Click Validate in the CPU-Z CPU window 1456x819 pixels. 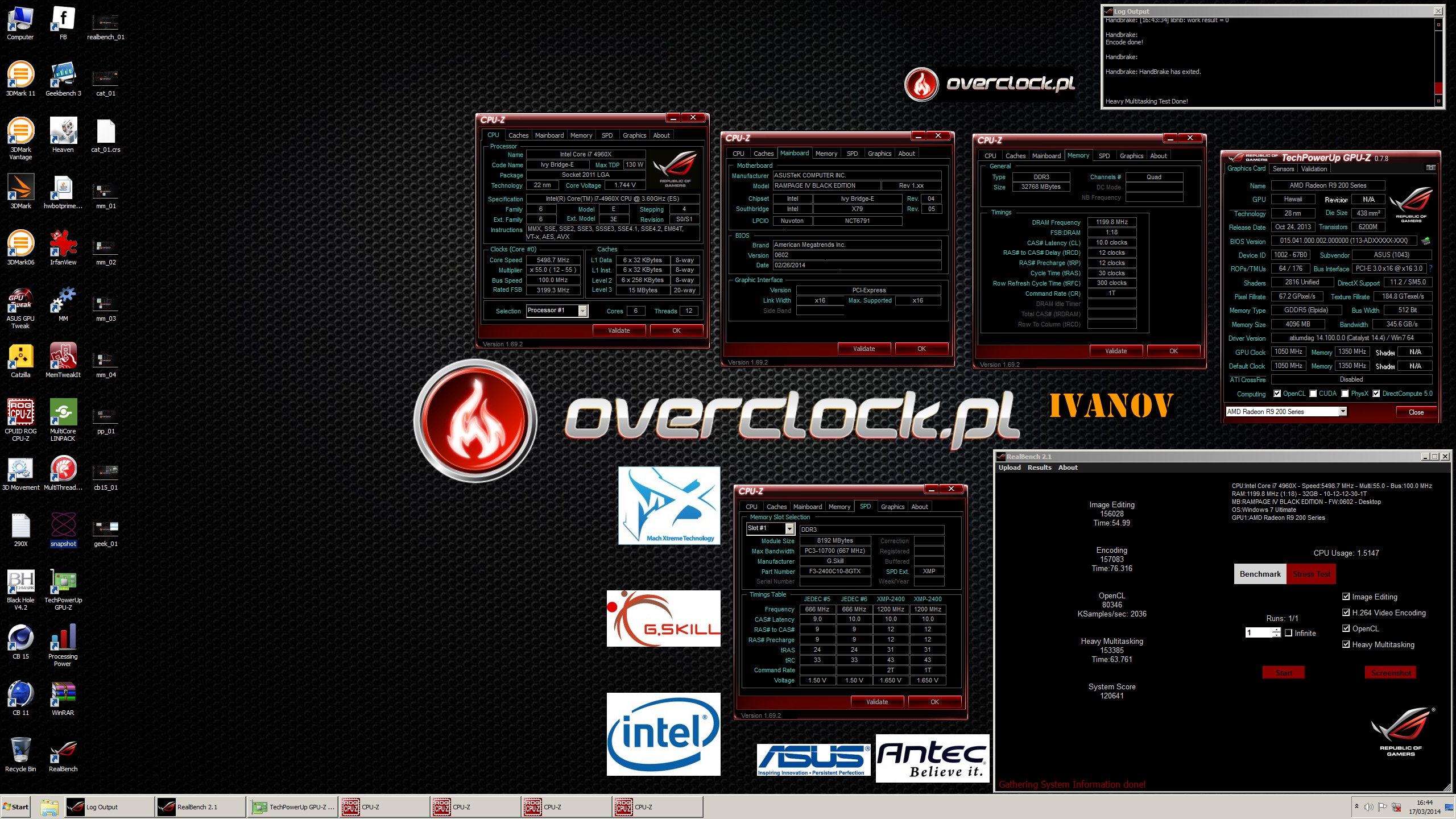619,330
